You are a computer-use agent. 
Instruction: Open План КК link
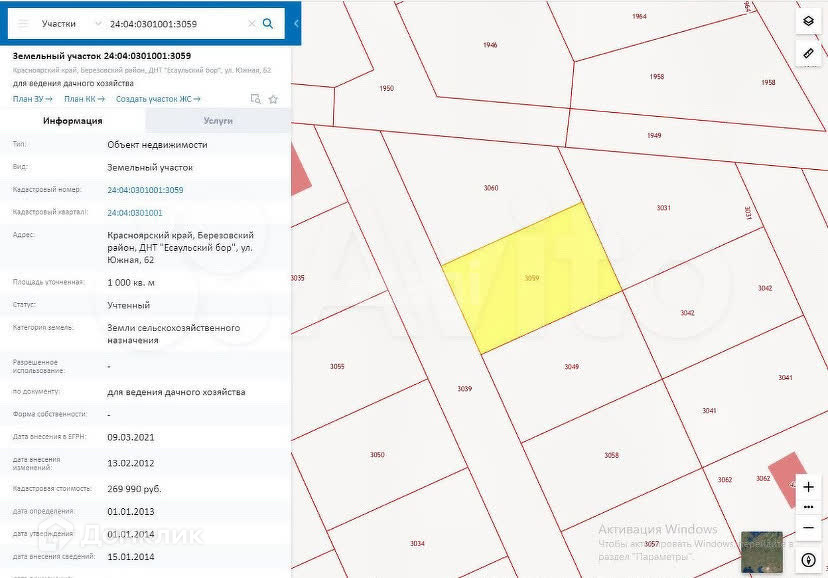click(84, 99)
